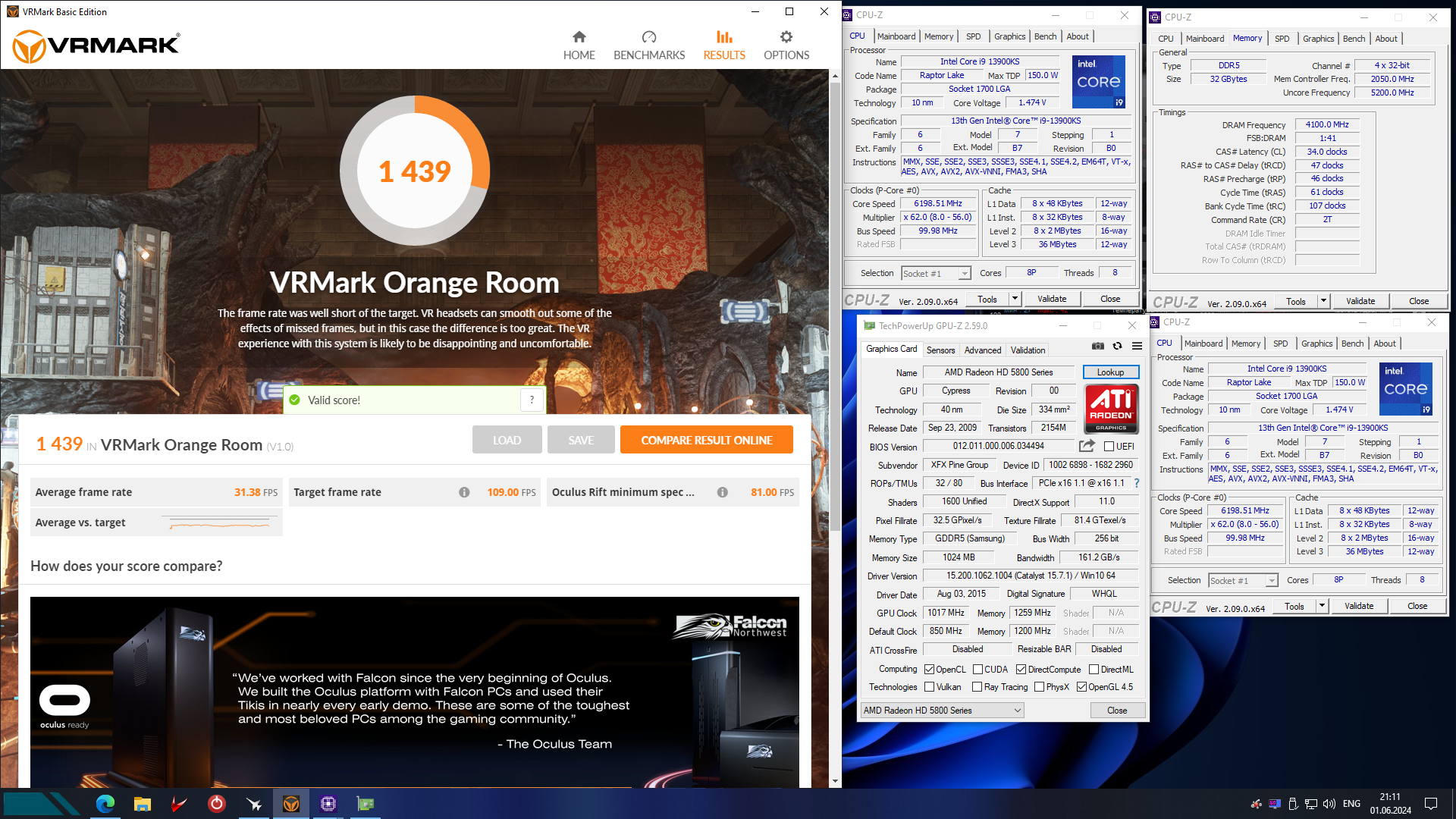1456x819 pixels.
Task: Expand Tools dropdown arrow in CPU-Z Memory window
Action: (1324, 302)
